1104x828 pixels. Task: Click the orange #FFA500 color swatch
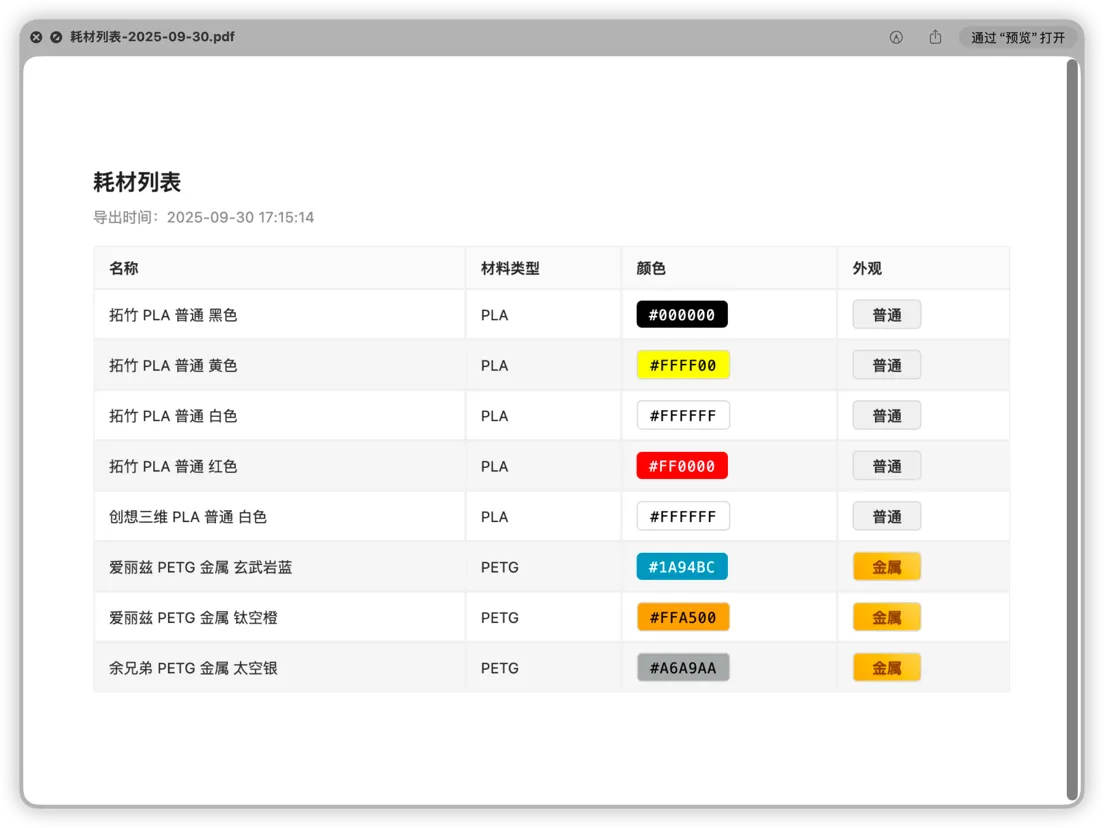[x=683, y=617]
